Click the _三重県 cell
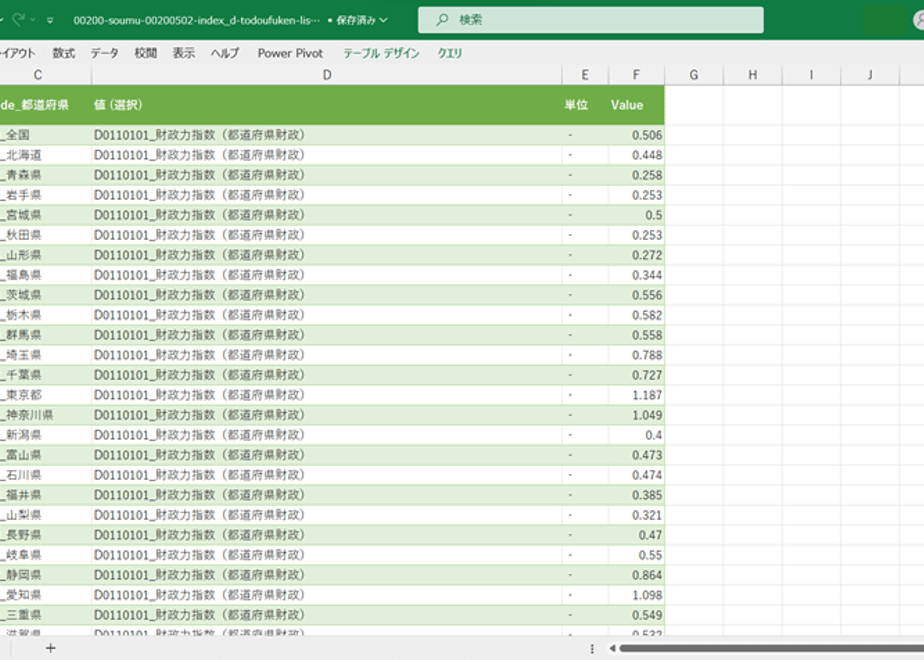 45,615
